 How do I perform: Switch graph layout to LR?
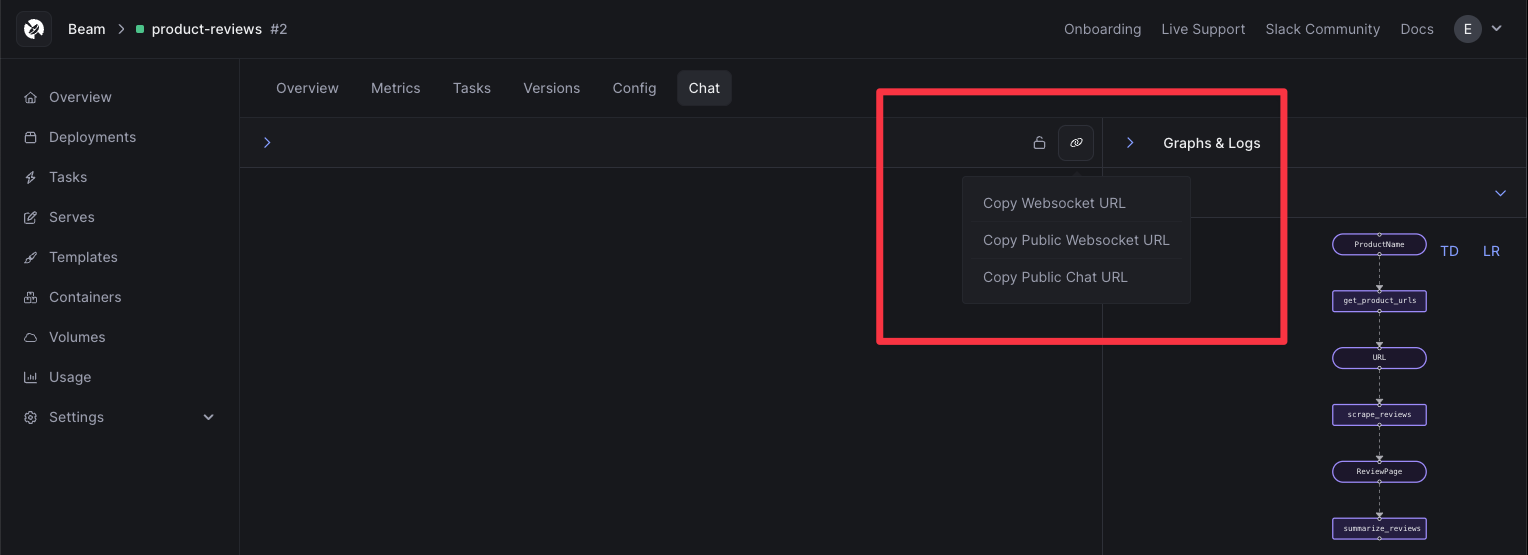(1491, 251)
